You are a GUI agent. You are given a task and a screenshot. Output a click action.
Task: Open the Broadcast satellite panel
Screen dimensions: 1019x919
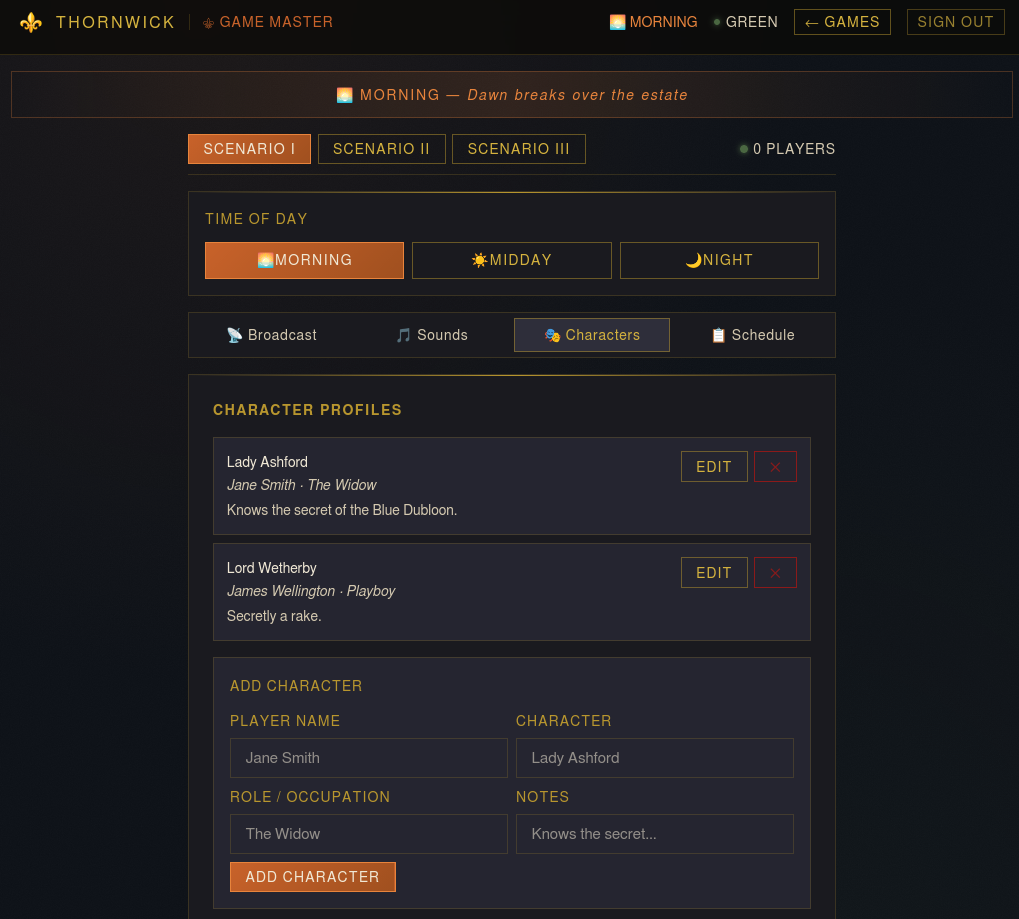[271, 335]
